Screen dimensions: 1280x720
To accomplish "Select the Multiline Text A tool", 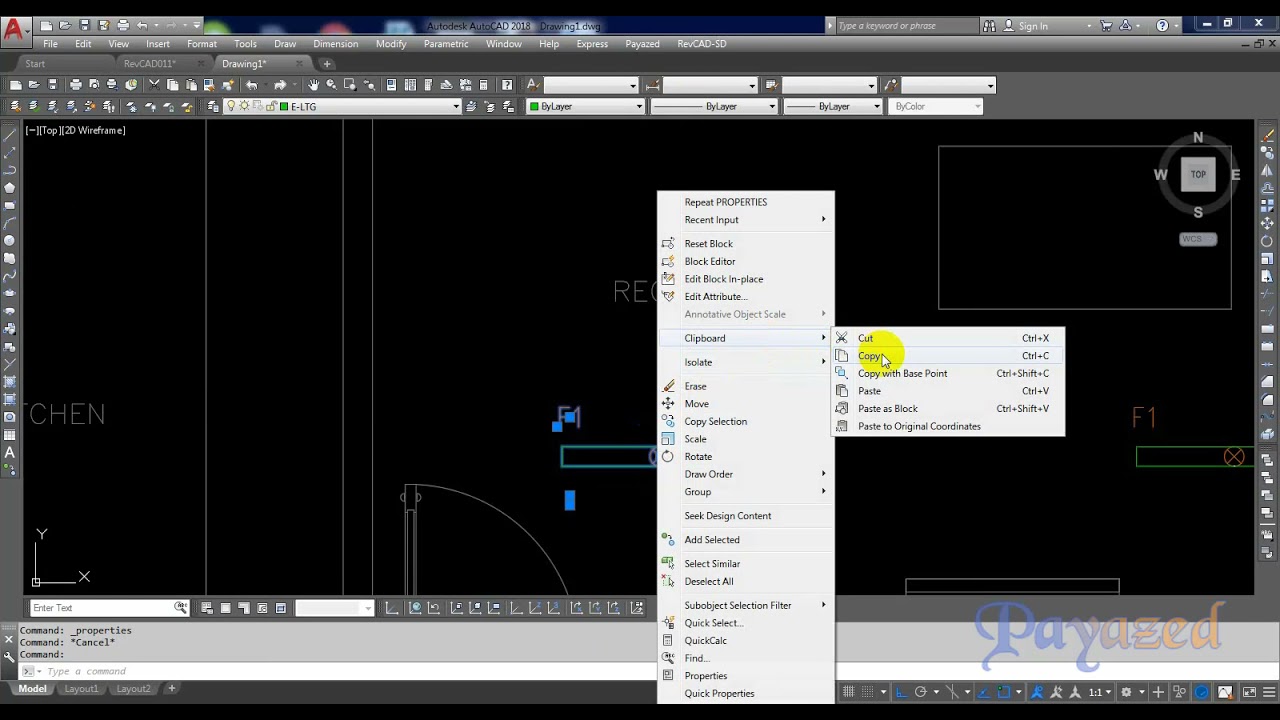I will (10, 453).
